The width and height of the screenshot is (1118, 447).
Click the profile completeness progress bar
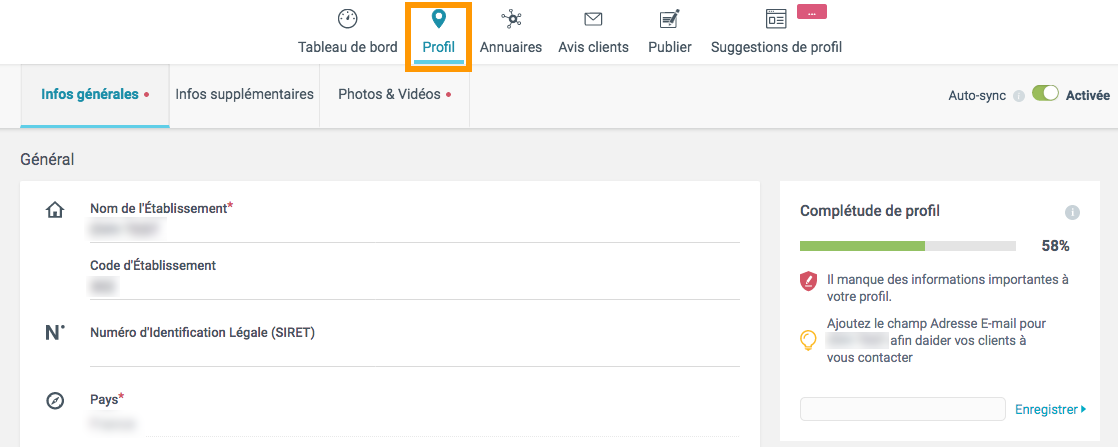[x=907, y=245]
